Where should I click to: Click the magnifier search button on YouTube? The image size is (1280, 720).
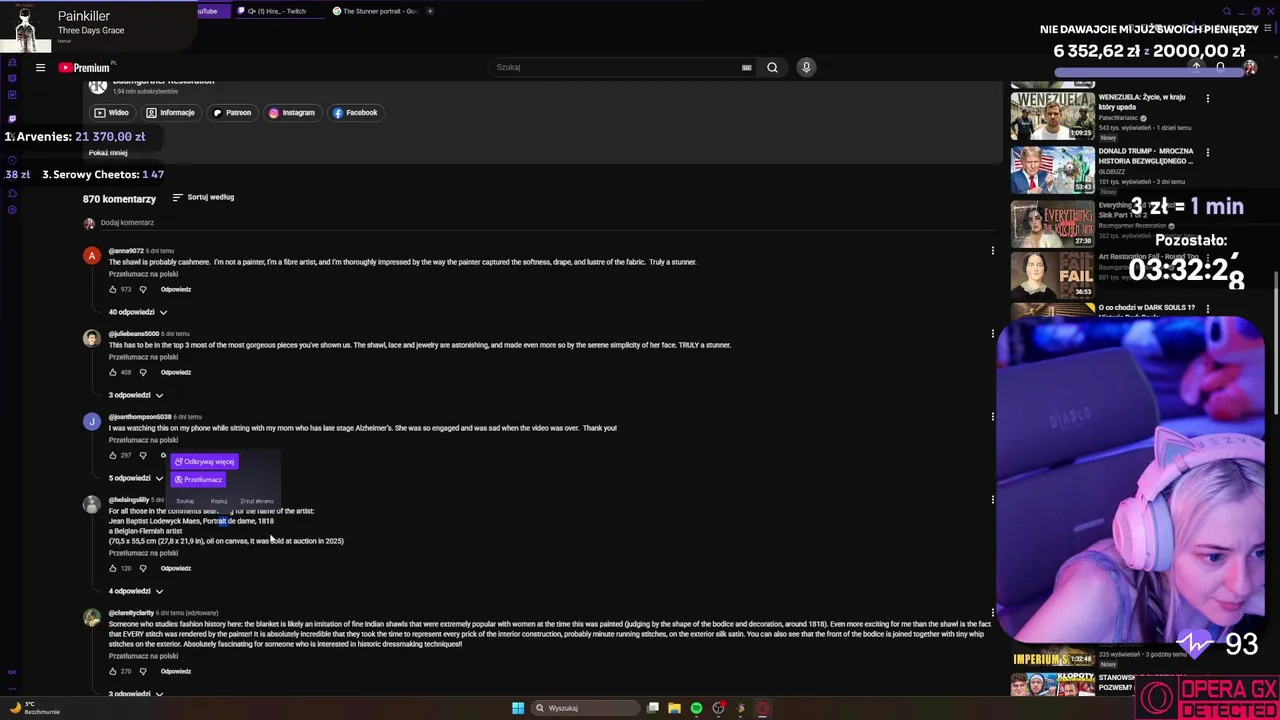tap(772, 67)
